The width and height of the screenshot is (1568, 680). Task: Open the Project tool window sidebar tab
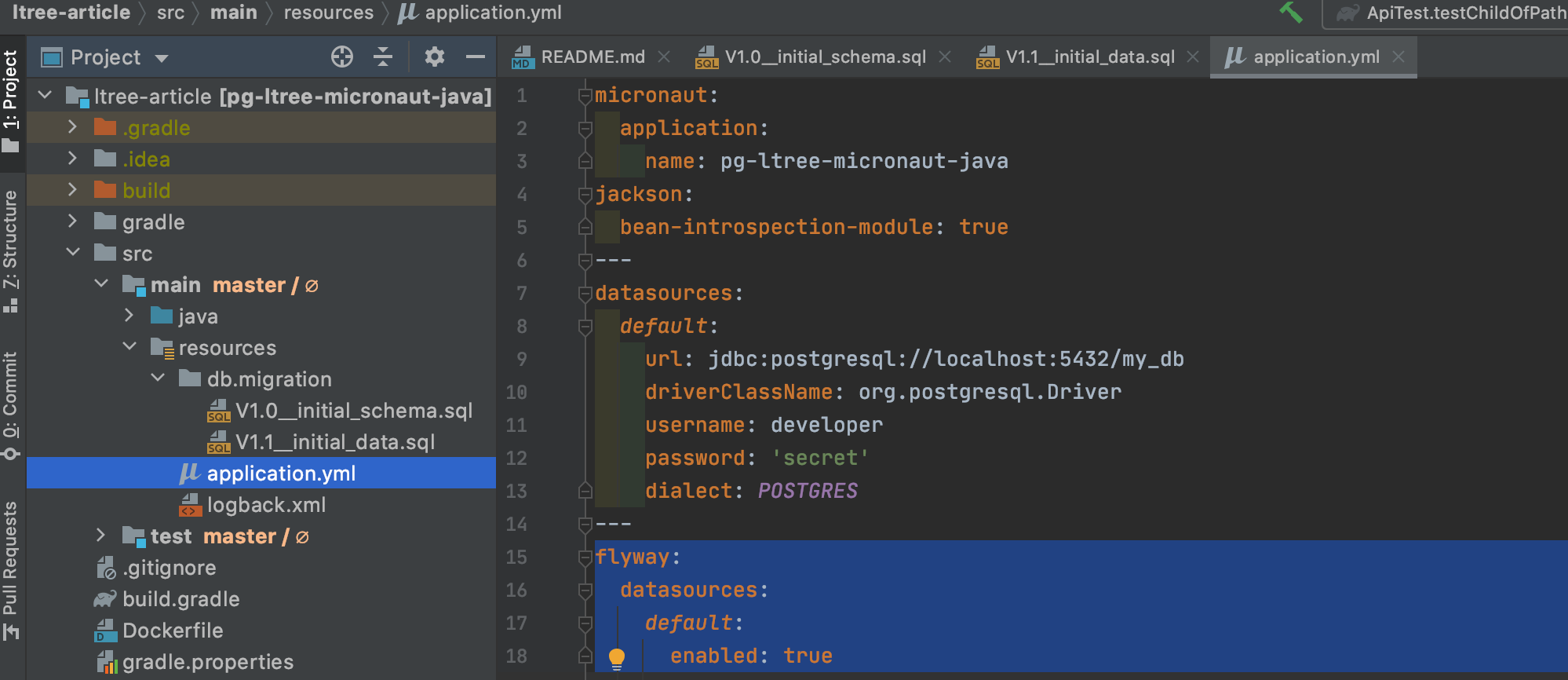click(x=11, y=101)
